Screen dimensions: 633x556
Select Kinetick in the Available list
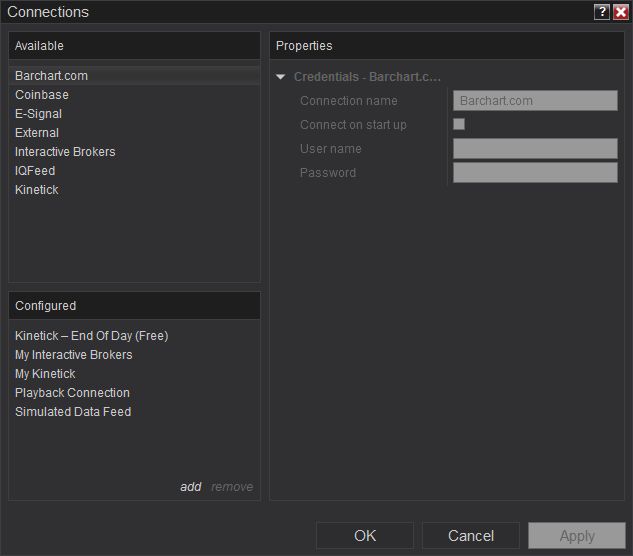[x=37, y=190]
